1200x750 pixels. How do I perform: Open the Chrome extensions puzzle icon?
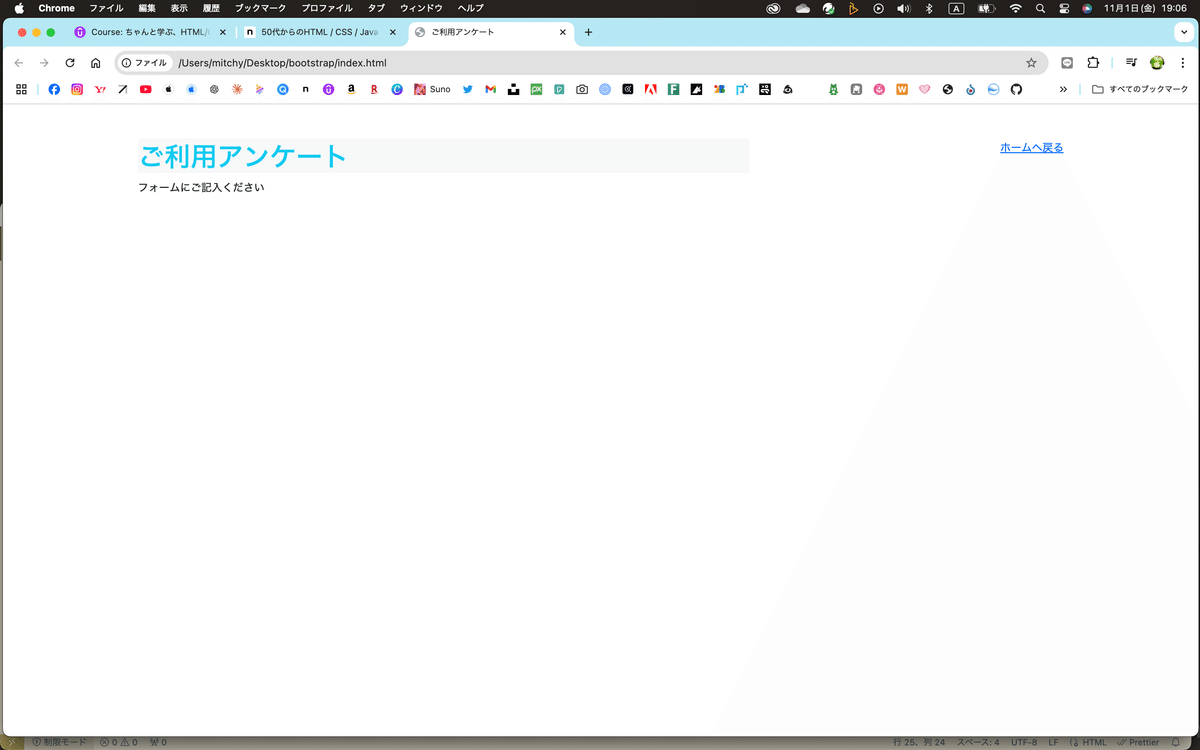pos(1093,62)
